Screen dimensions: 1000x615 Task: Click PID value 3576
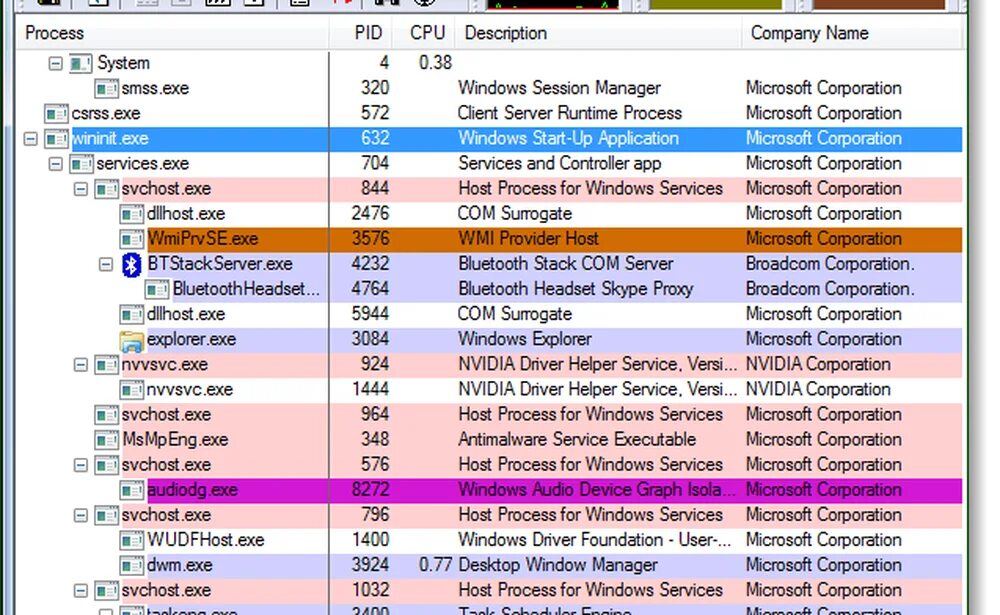click(370, 239)
